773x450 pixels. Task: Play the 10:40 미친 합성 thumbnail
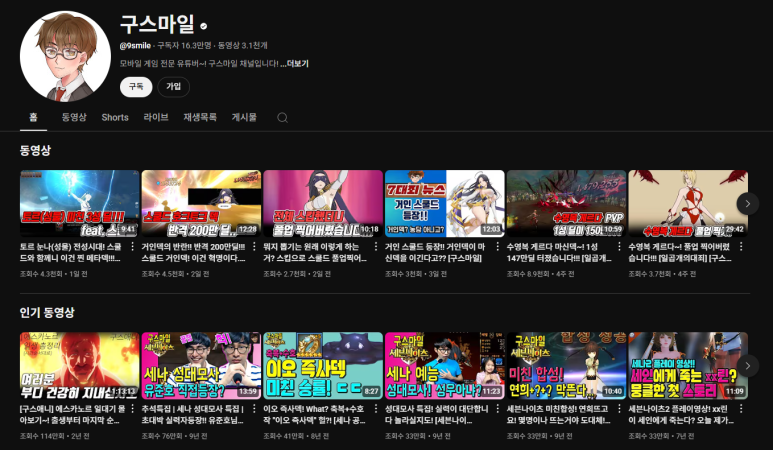(566, 366)
